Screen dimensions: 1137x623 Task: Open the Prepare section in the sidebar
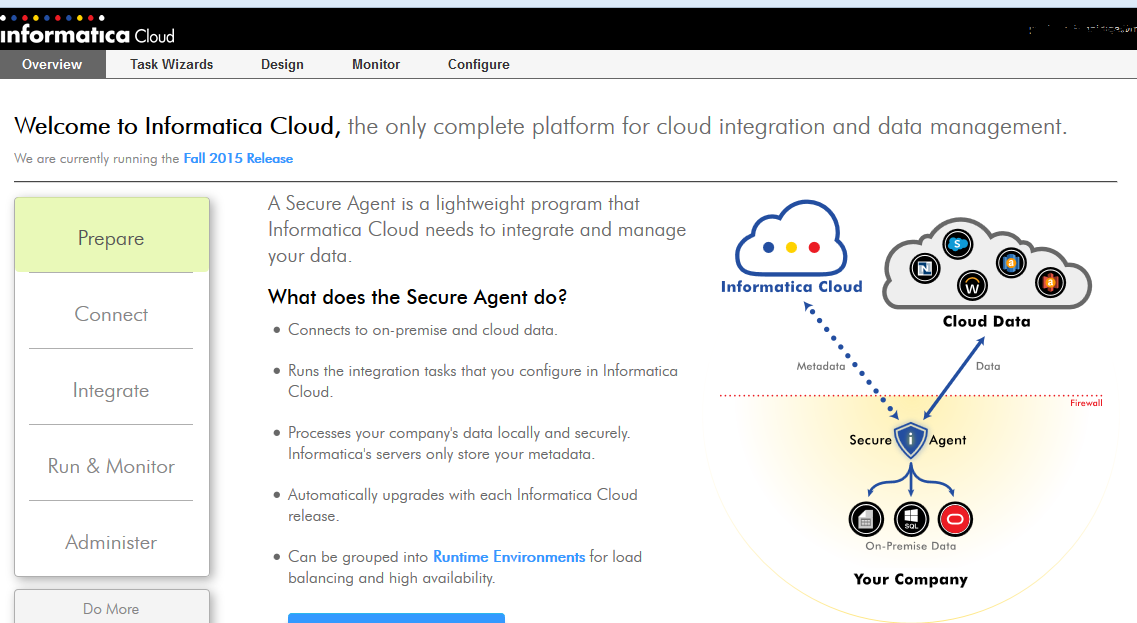[110, 238]
